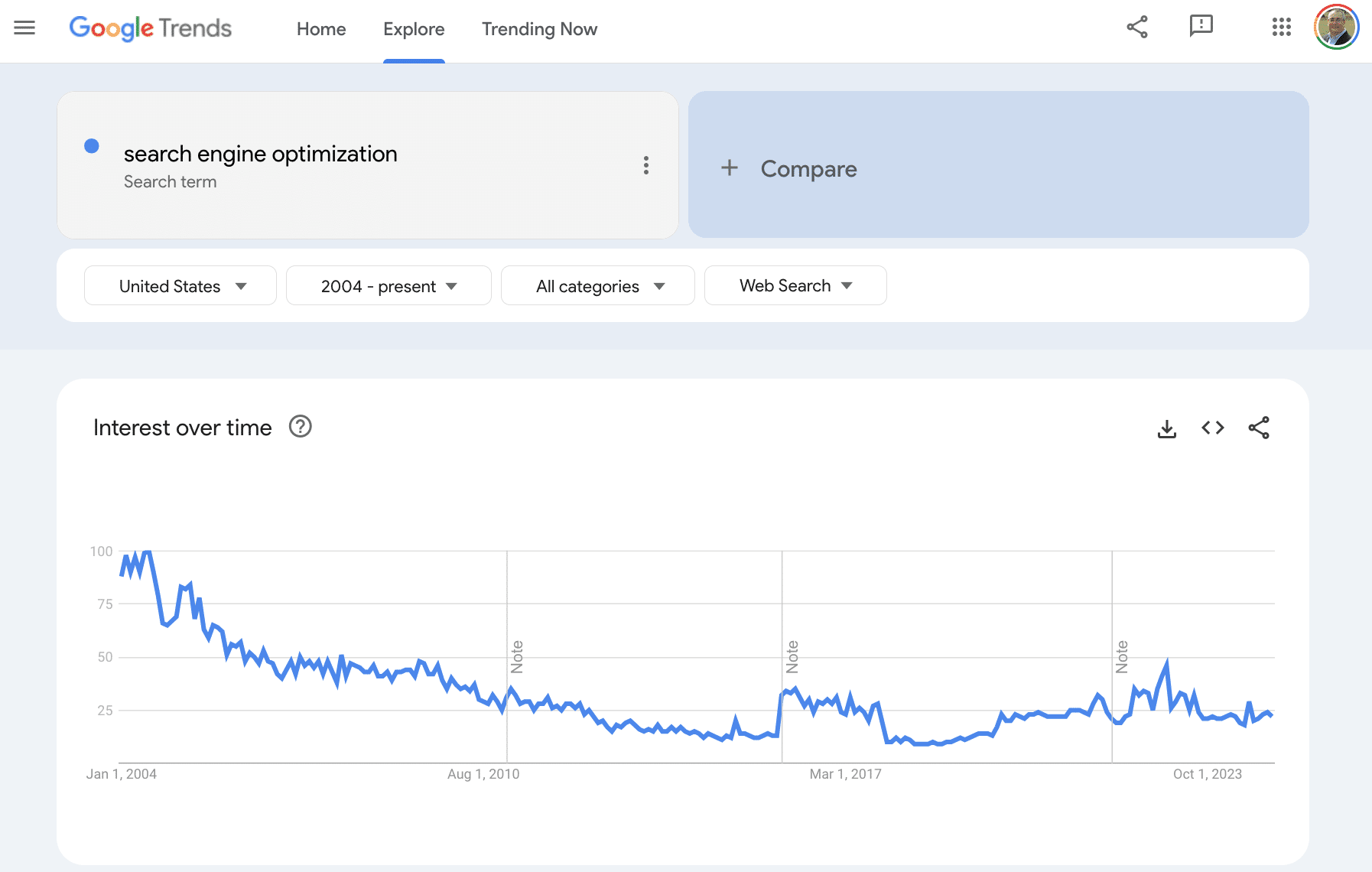Click the Search term subtitle text
This screenshot has height=872, width=1372.
tap(170, 182)
